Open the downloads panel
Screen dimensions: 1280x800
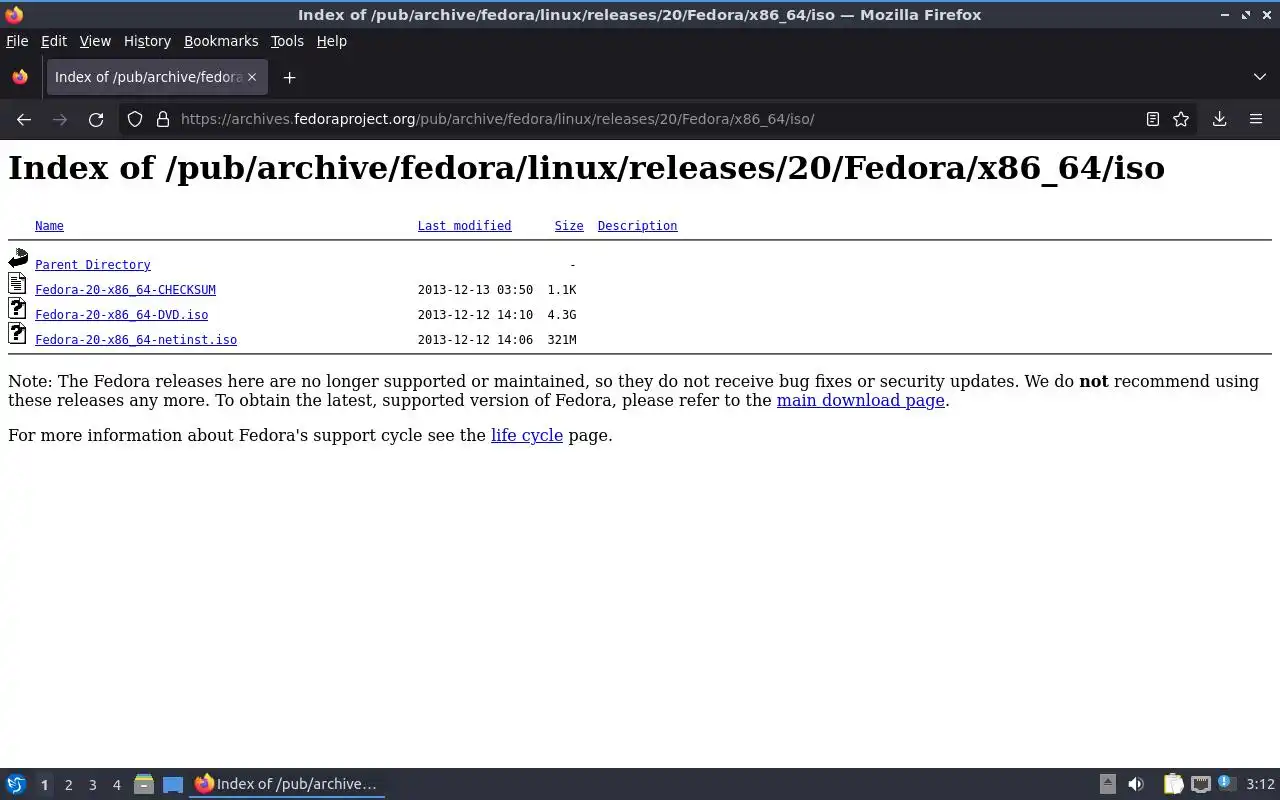tap(1219, 119)
